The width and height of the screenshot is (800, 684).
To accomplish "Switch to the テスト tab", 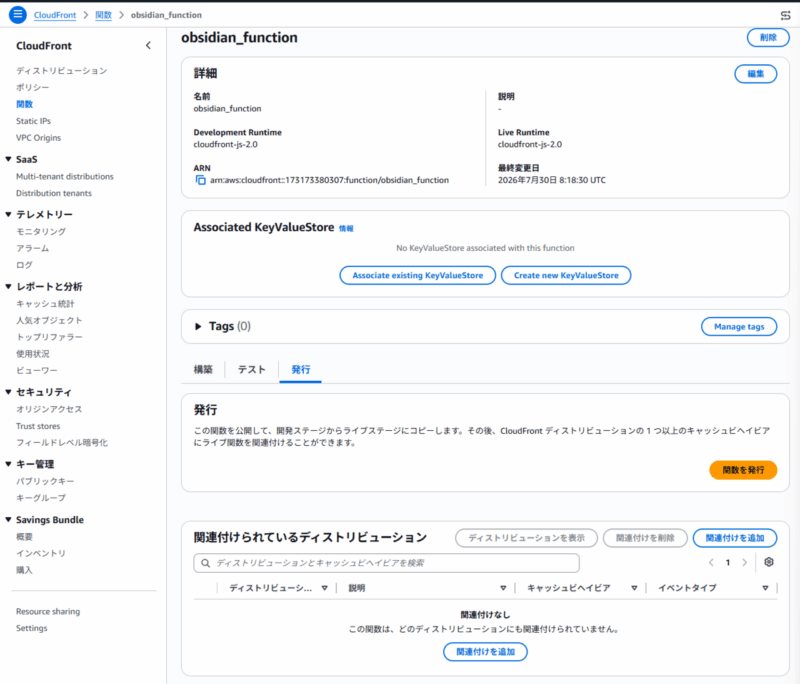I will coord(252,369).
